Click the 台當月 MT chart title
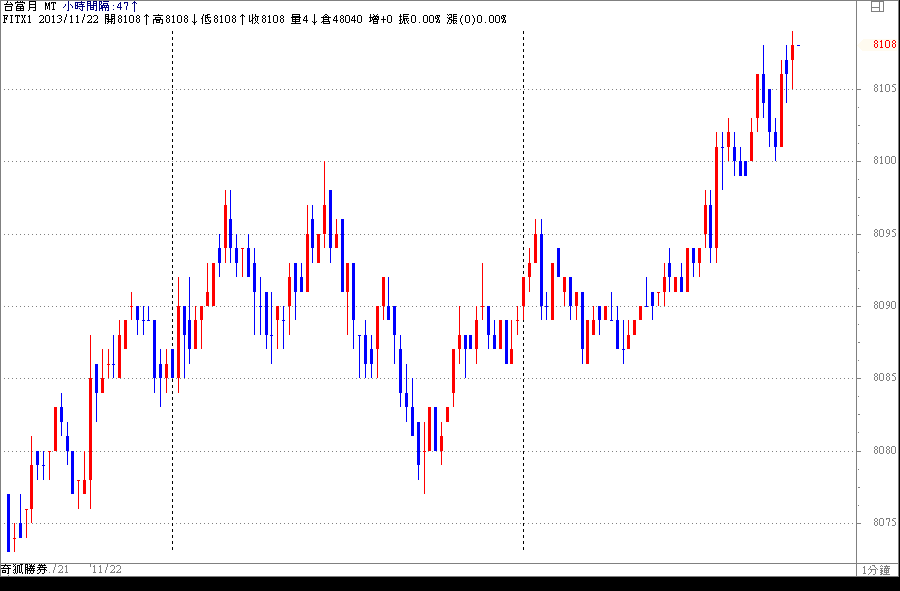Image resolution: width=900 pixels, height=591 pixels. pyautogui.click(x=29, y=6)
